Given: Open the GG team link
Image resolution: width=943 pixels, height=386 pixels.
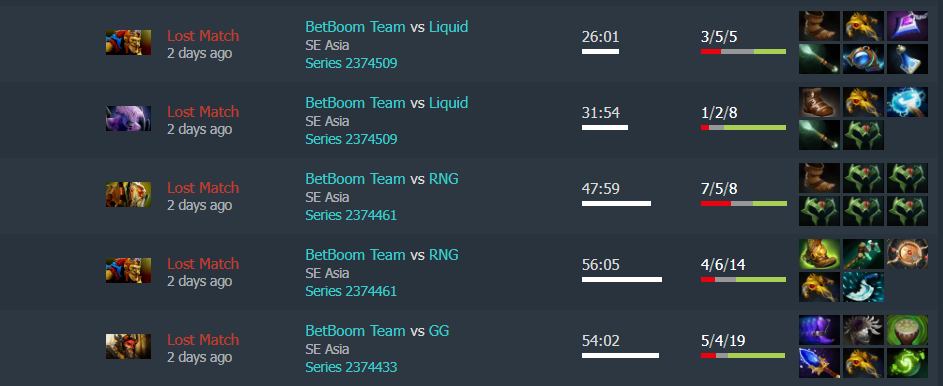Looking at the screenshot, I should 439,331.
